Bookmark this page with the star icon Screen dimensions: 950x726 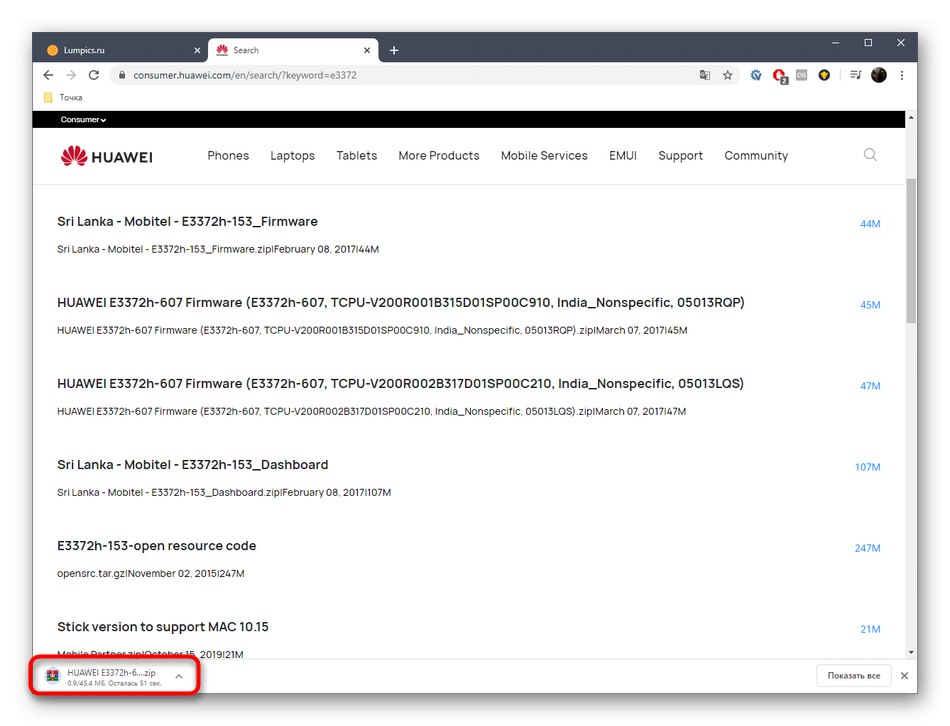click(x=728, y=75)
